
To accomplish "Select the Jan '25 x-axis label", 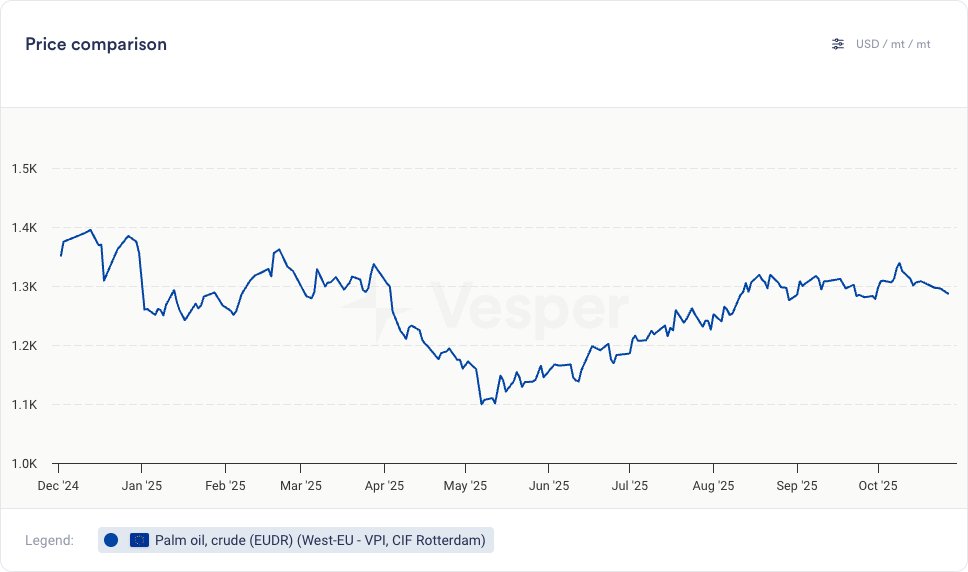I will [141, 486].
